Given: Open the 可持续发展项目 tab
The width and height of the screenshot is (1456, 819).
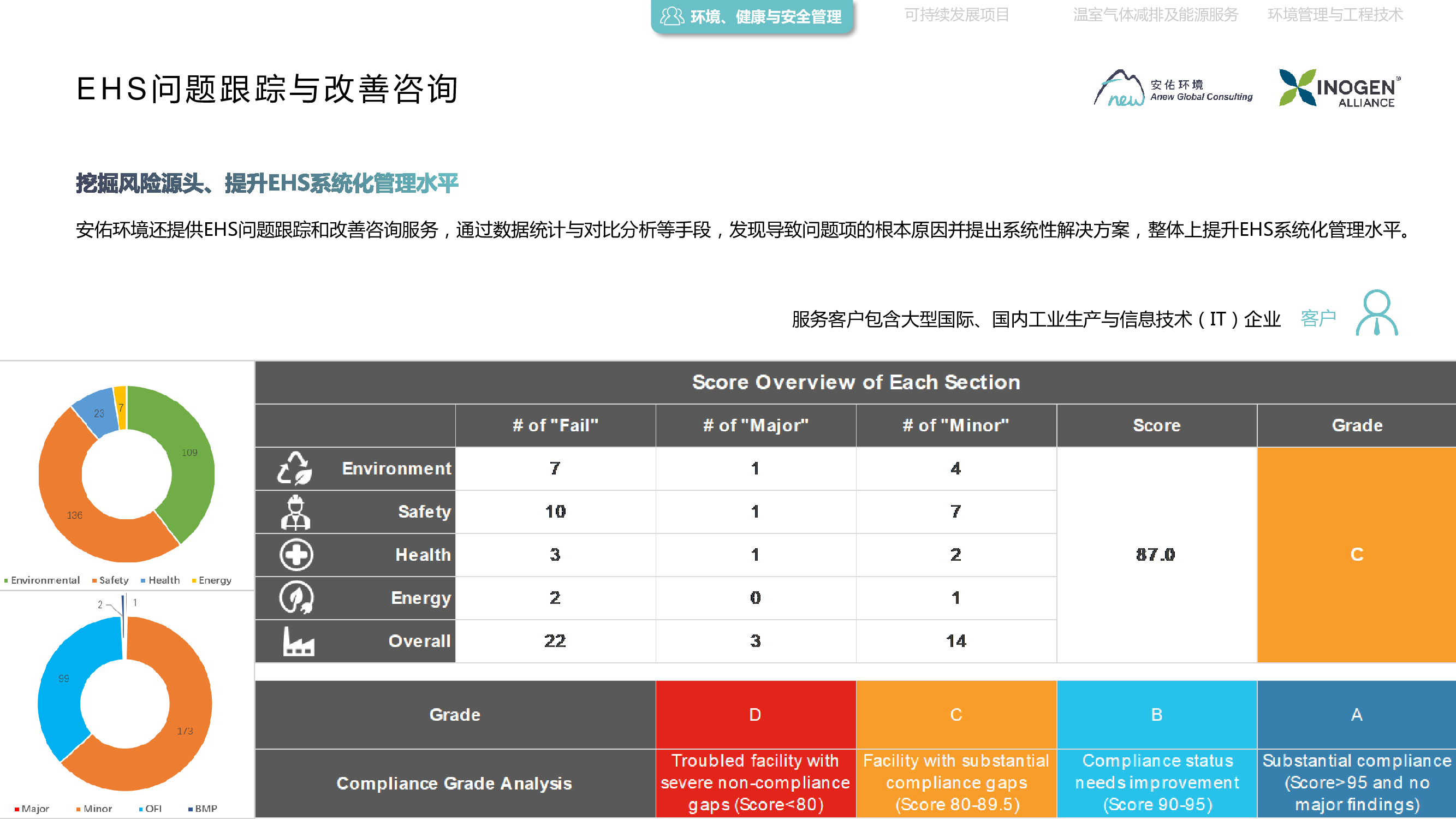Looking at the screenshot, I should click(956, 15).
